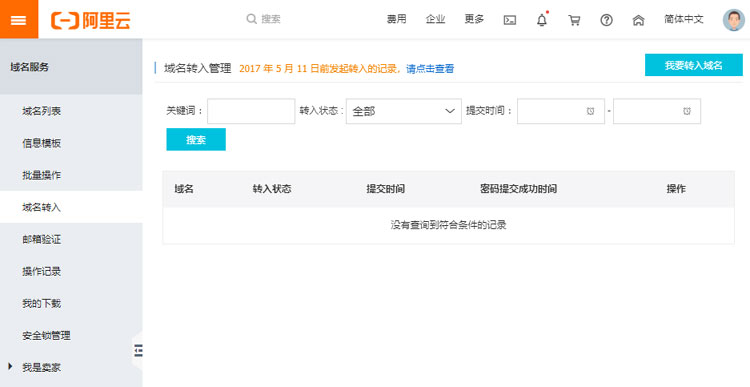Open the user avatar menu
The image size is (750, 387).
pos(734,20)
